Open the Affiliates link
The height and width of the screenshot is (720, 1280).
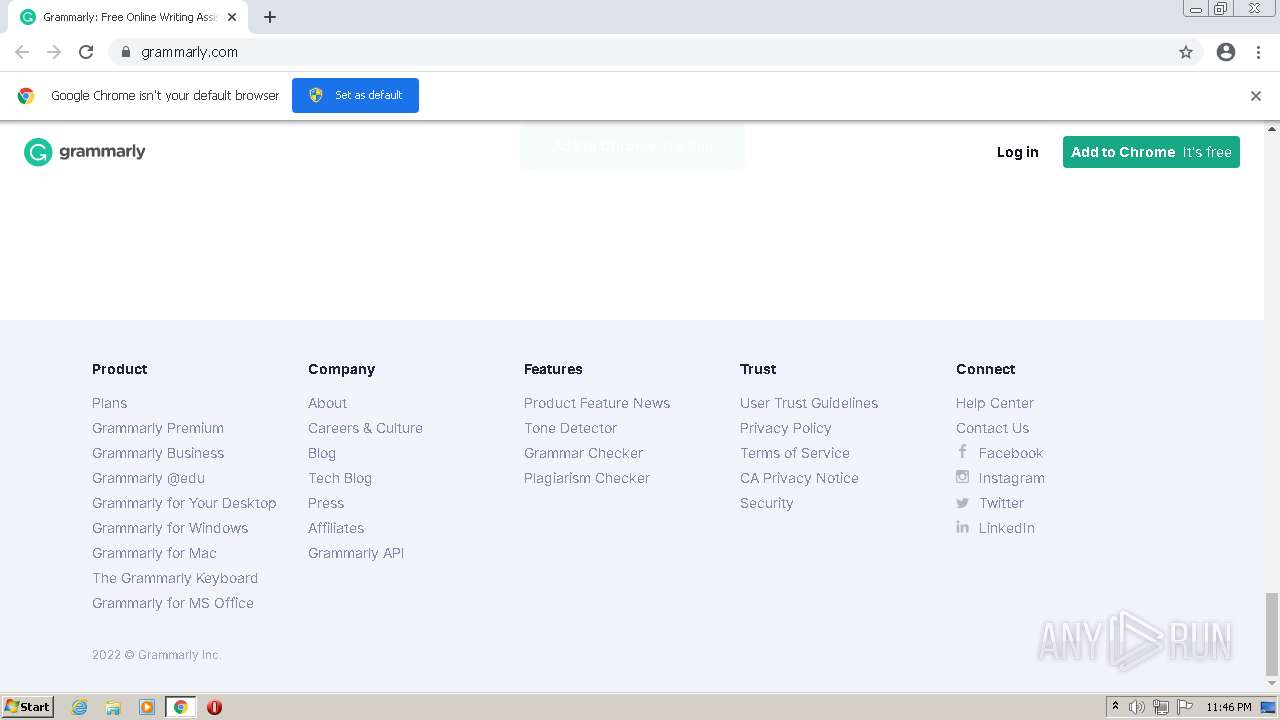336,528
